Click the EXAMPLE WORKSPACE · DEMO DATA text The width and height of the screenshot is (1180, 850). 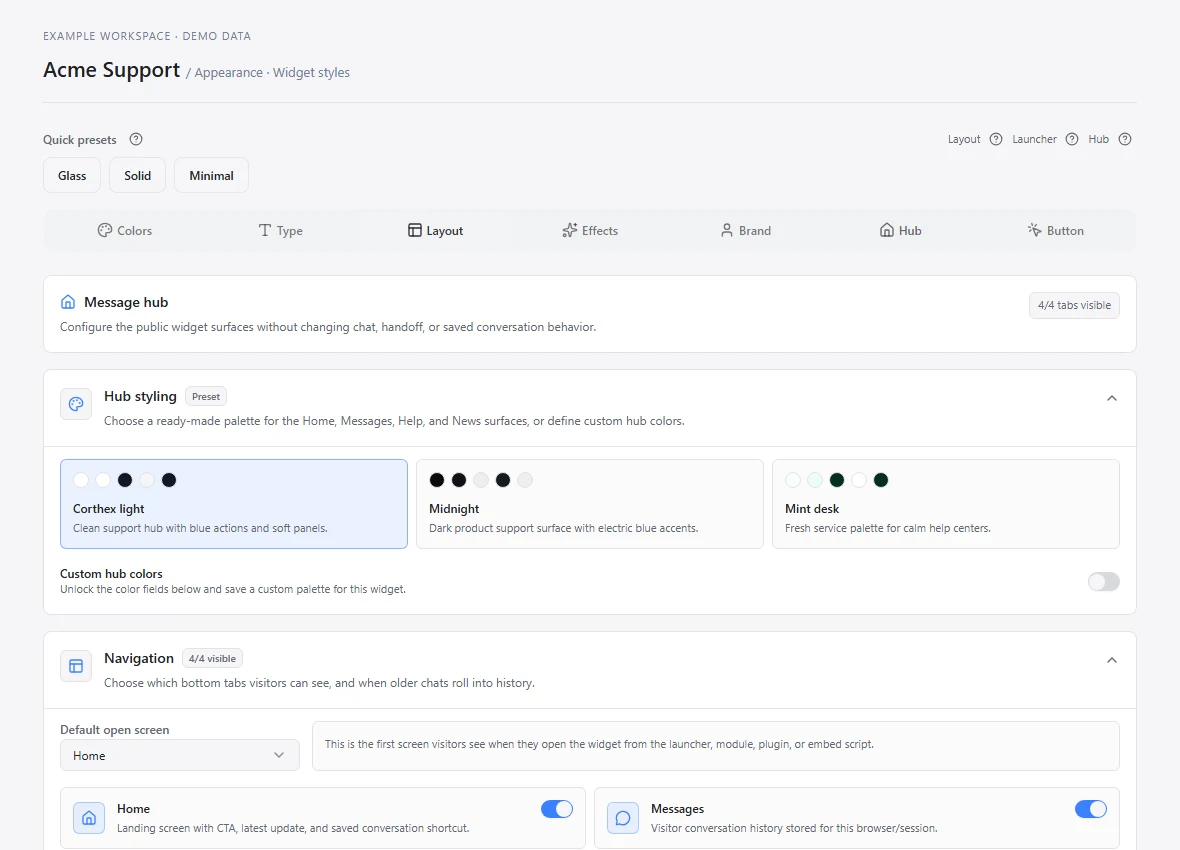pyautogui.click(x=147, y=36)
